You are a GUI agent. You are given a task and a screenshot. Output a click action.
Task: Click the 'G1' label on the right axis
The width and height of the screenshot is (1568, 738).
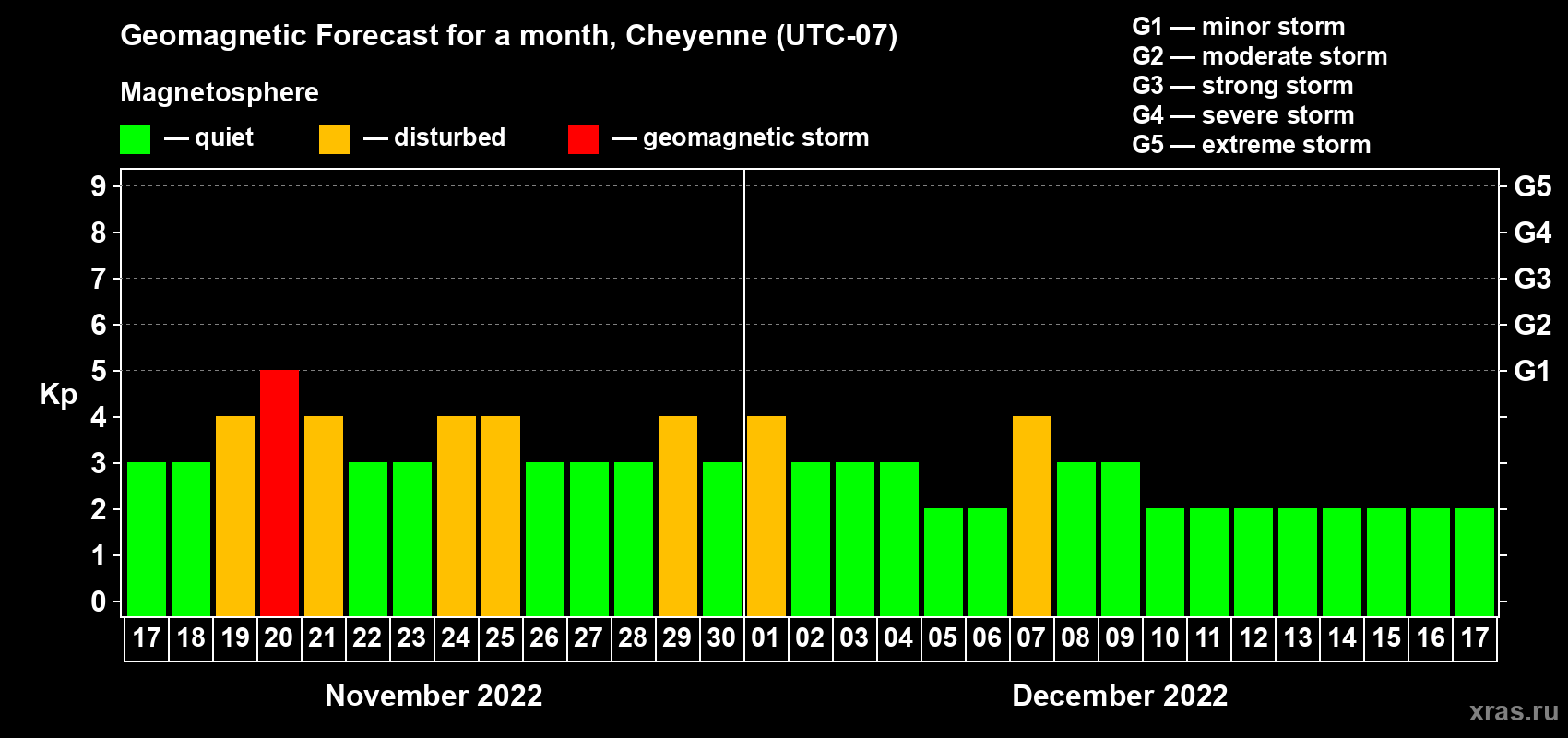1532,371
